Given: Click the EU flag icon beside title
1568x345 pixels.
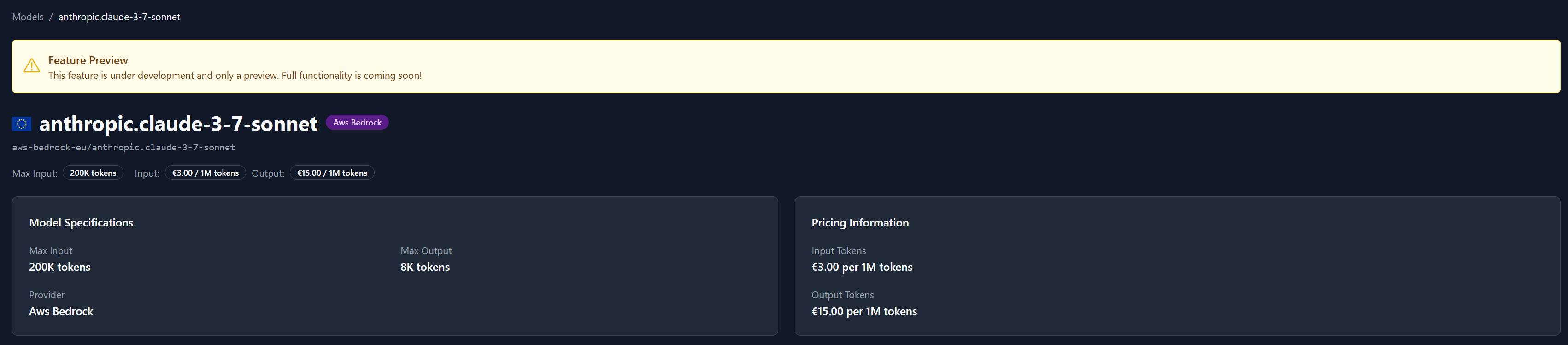Looking at the screenshot, I should tap(21, 124).
